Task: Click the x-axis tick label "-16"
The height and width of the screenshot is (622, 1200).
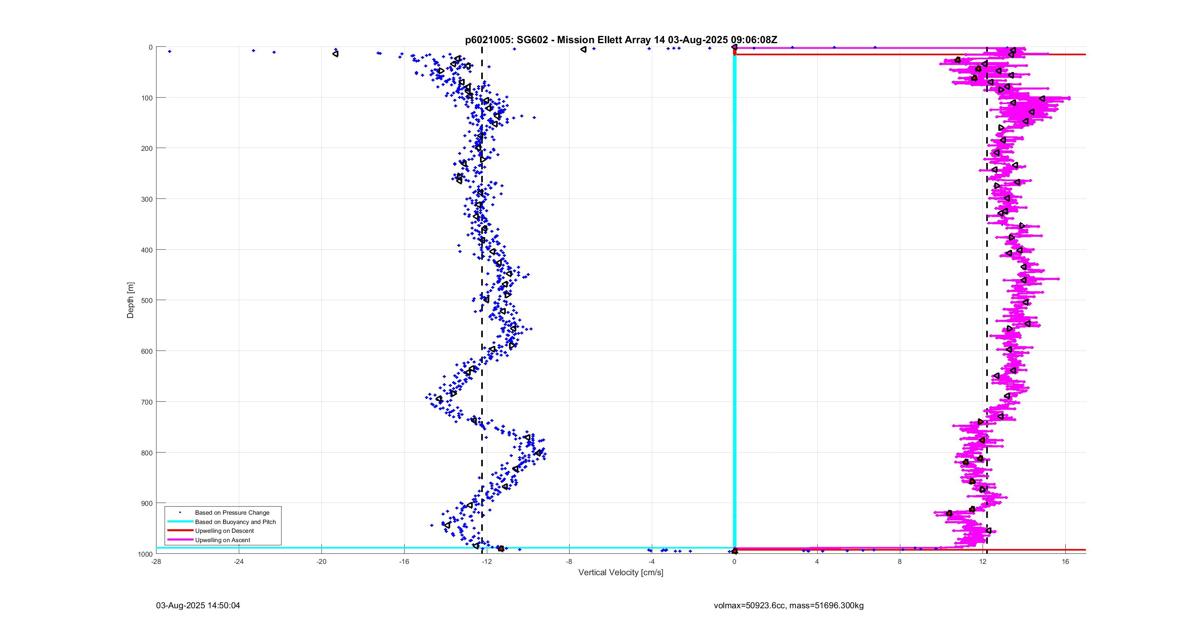Action: [x=404, y=562]
